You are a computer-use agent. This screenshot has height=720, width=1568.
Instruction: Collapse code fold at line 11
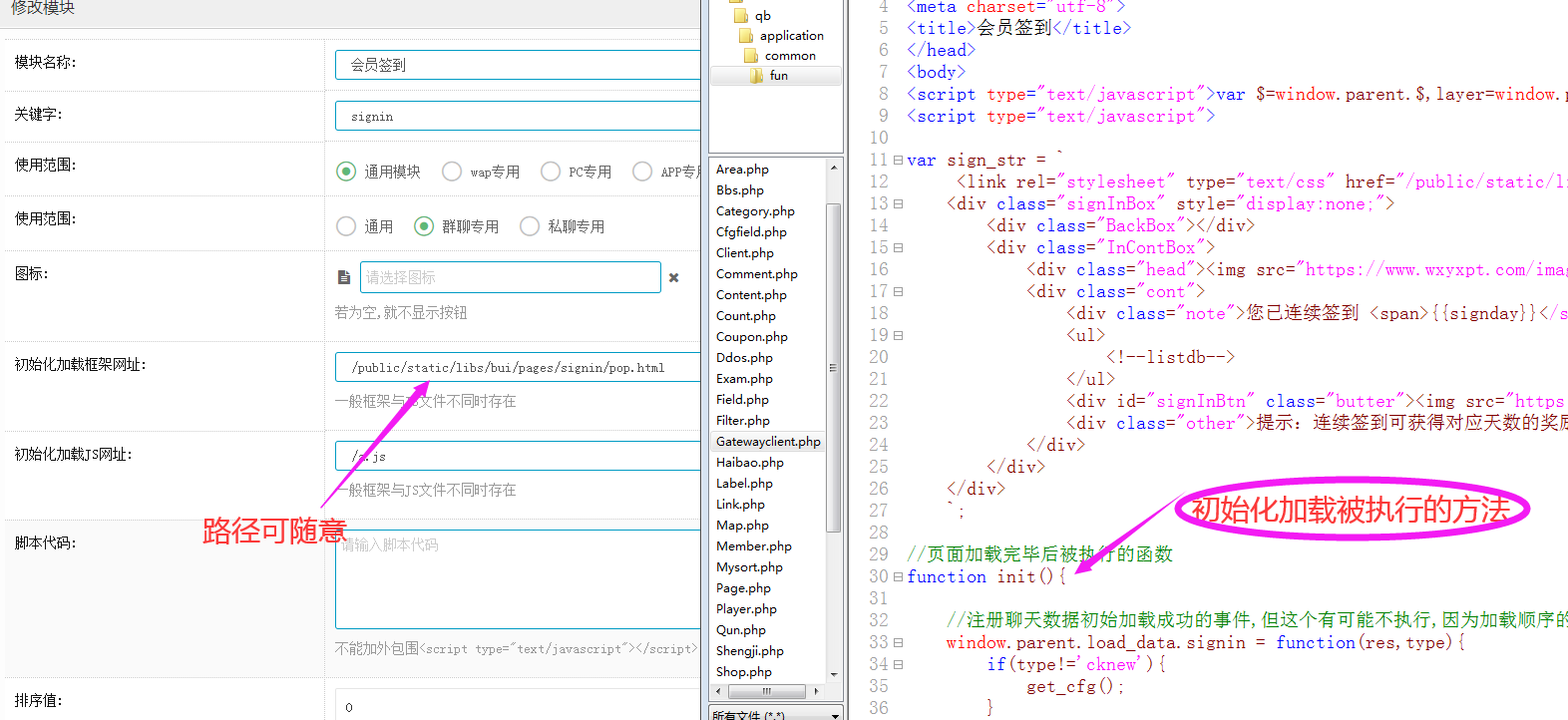(898, 161)
